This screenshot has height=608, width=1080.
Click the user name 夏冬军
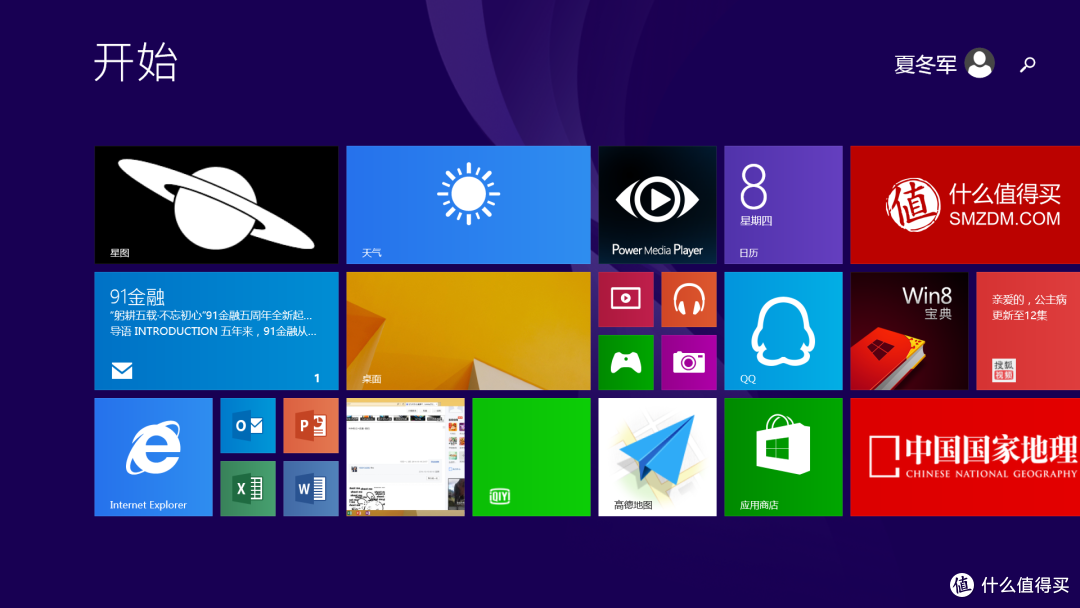[925, 64]
